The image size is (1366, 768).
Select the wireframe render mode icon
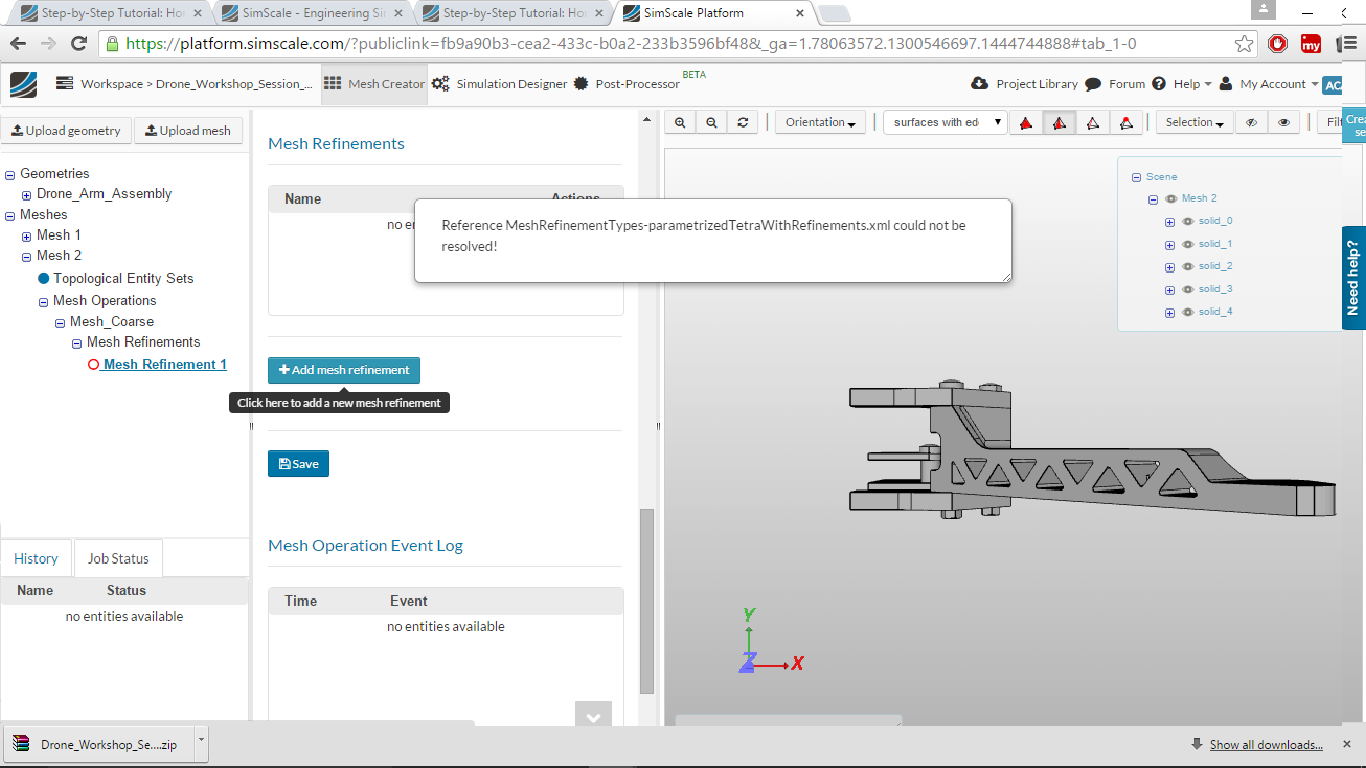[x=1092, y=122]
